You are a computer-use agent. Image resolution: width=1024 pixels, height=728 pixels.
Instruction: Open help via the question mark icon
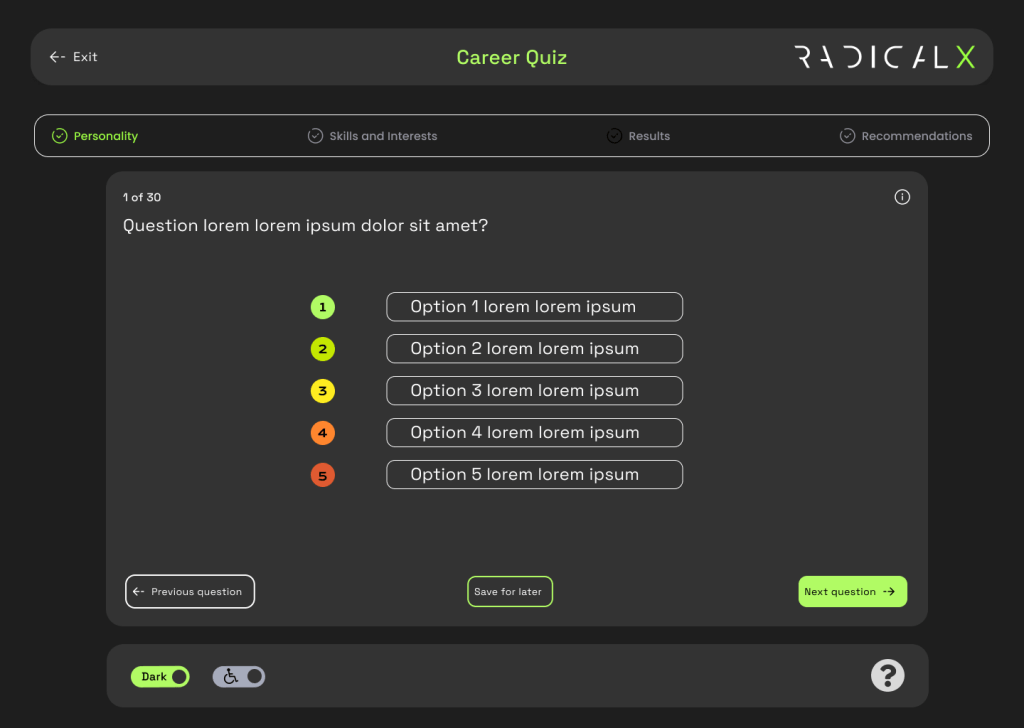click(887, 676)
